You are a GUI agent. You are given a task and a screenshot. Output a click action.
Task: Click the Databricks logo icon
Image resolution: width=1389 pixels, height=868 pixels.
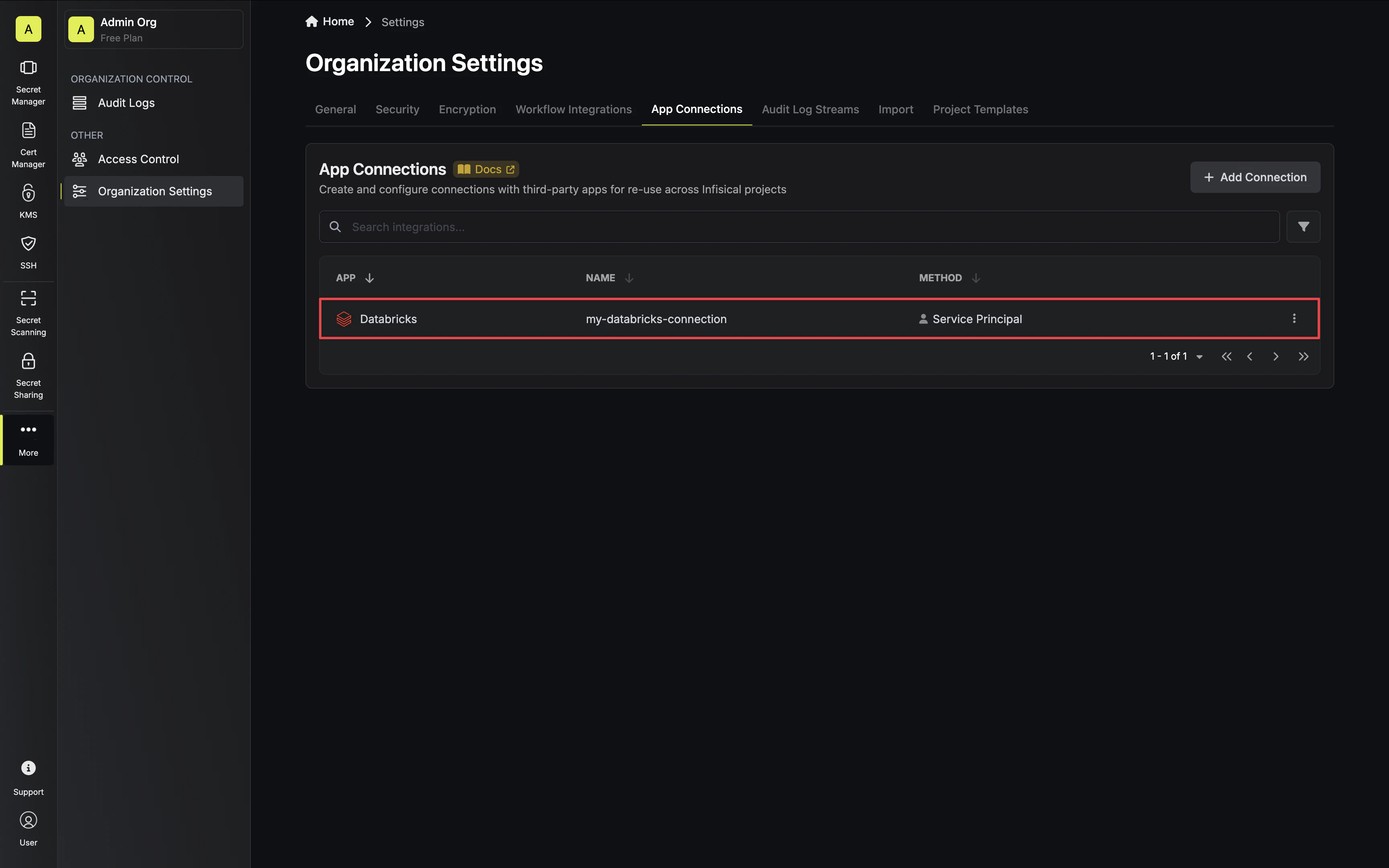pos(344,319)
